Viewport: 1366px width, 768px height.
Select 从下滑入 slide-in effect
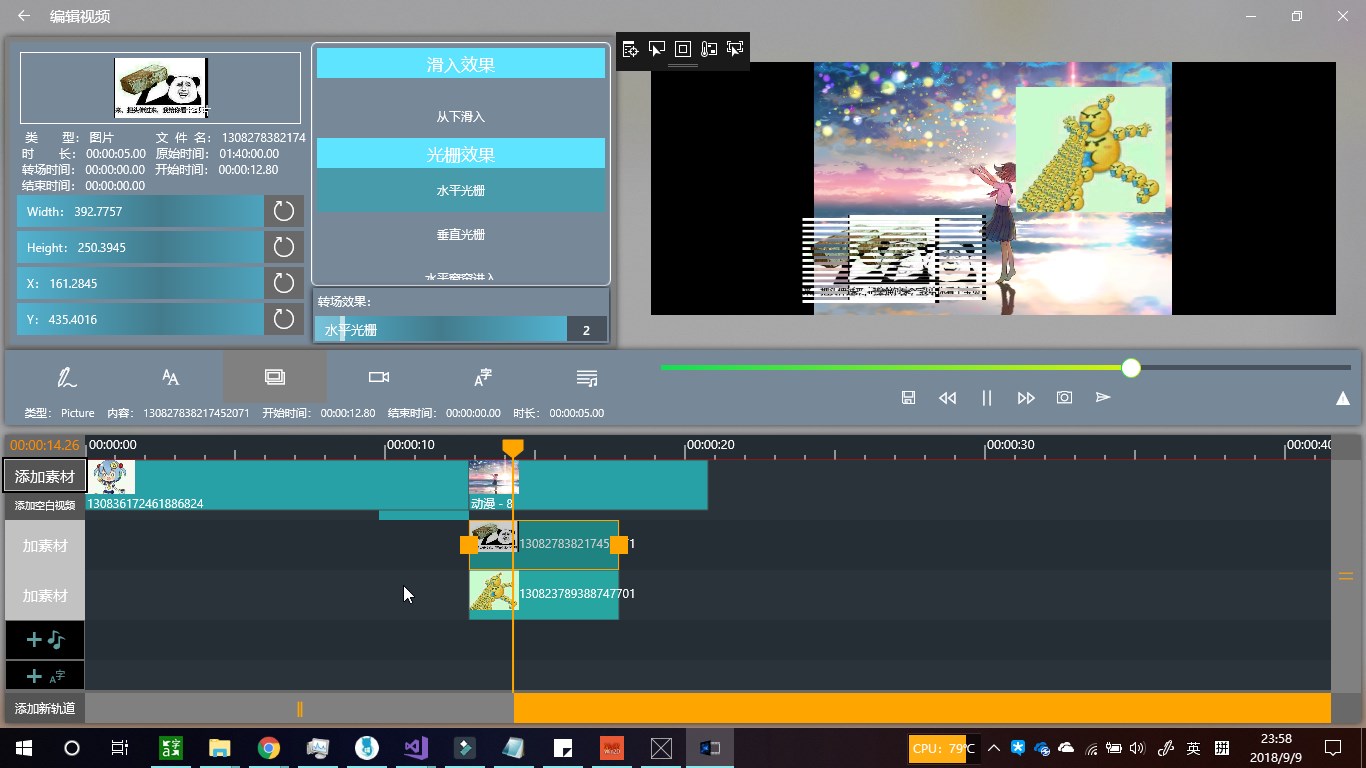461,116
